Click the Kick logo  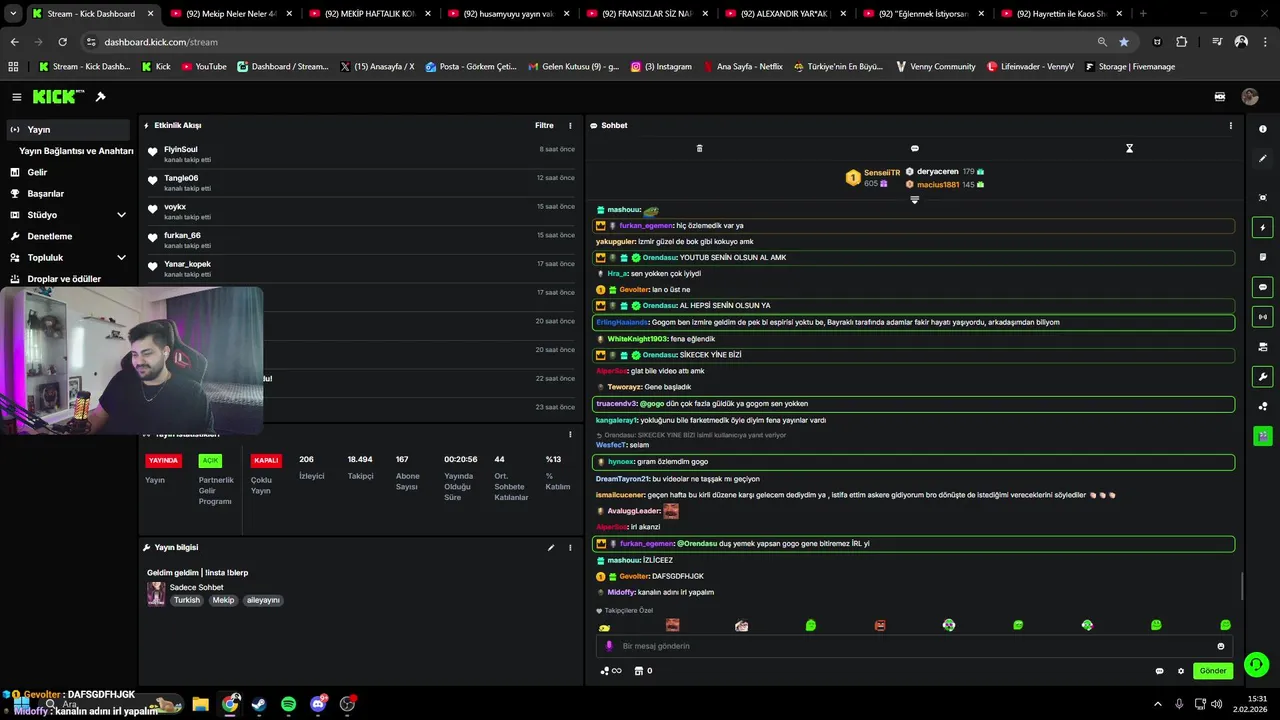click(54, 97)
